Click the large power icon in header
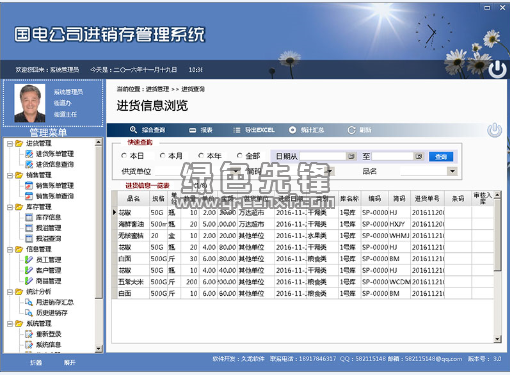Screen dimensions: 510x375 (497, 69)
